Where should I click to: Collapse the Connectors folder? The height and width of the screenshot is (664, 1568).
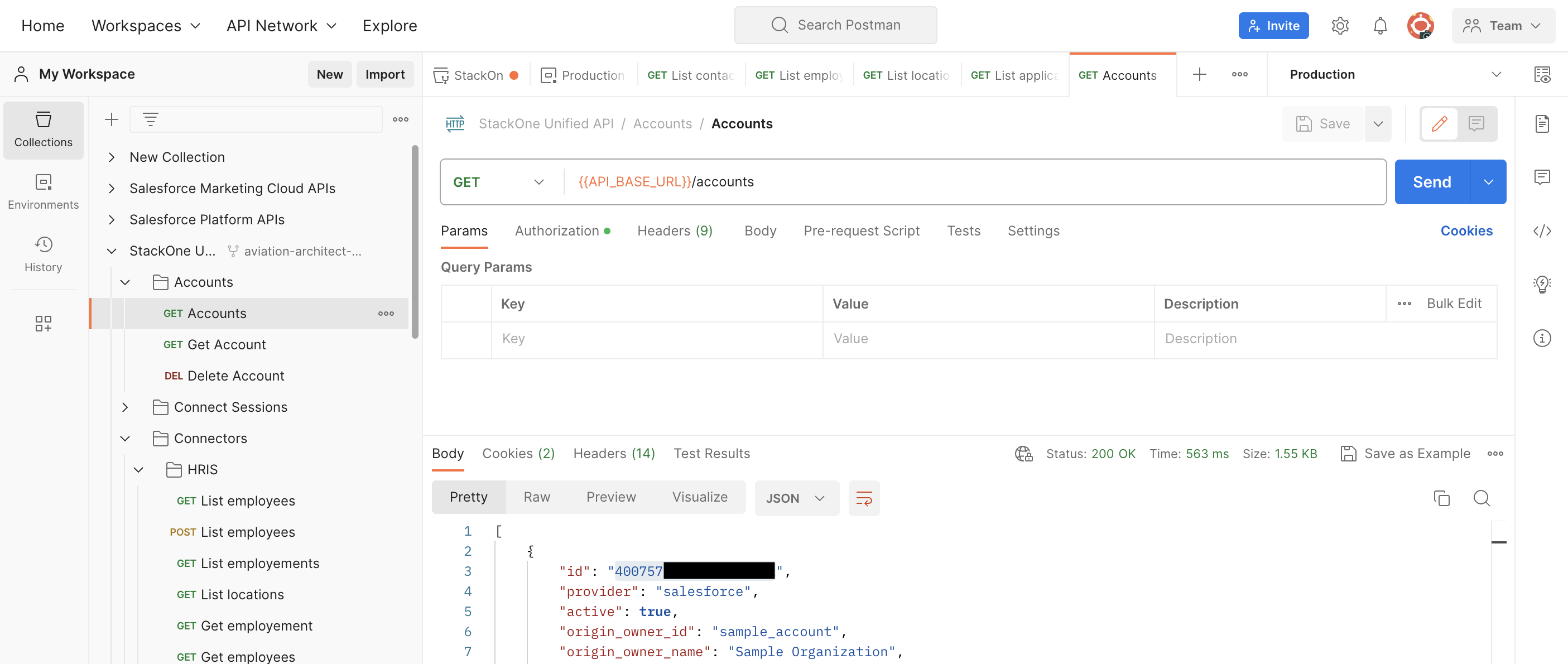tap(125, 438)
